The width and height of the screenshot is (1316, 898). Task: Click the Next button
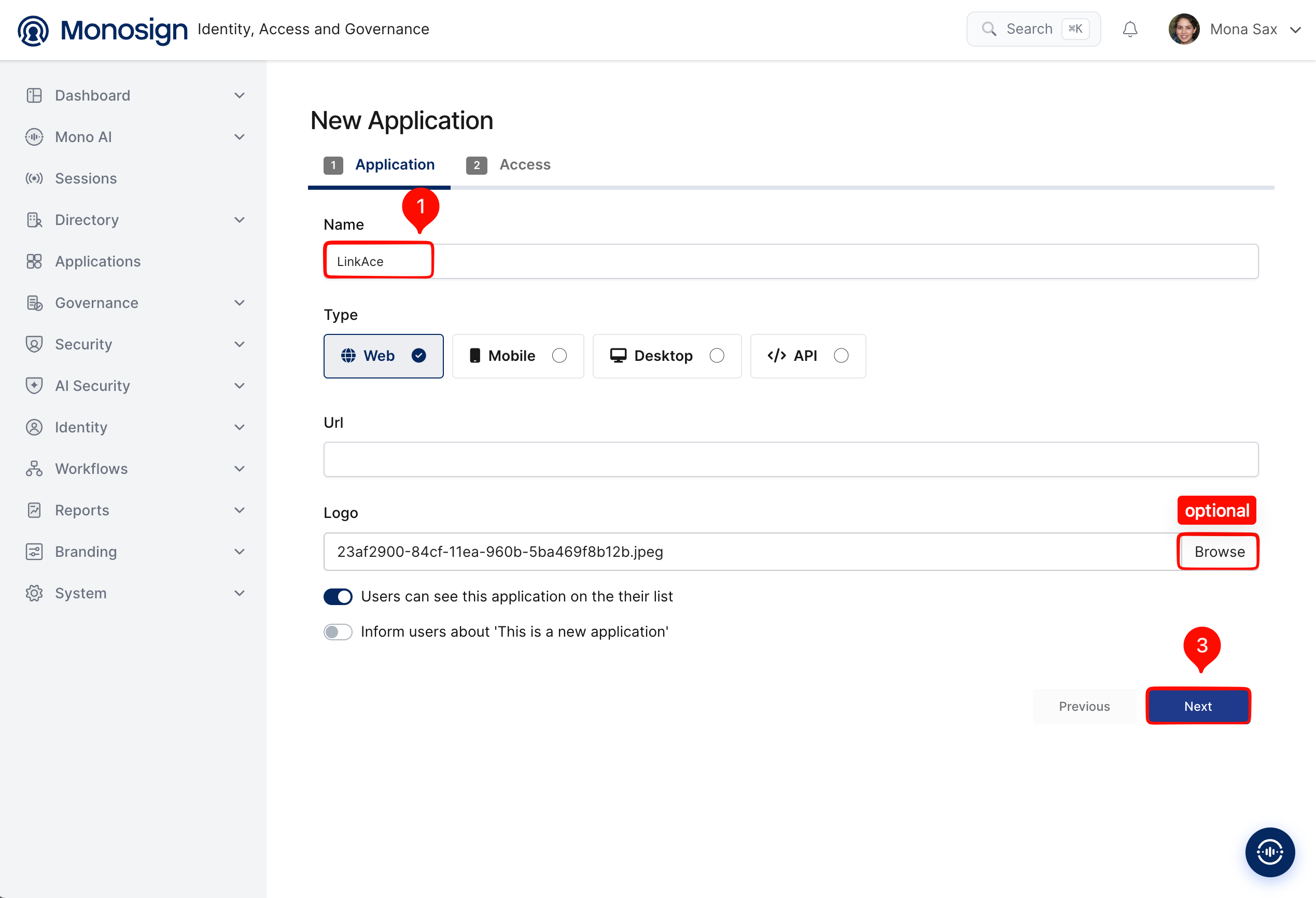click(x=1198, y=706)
